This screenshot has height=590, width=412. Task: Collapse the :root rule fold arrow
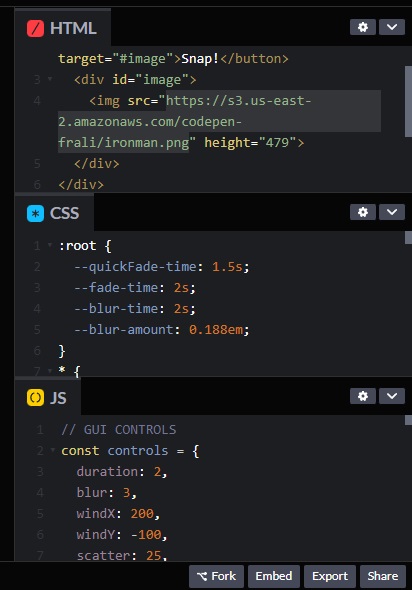tap(50, 245)
